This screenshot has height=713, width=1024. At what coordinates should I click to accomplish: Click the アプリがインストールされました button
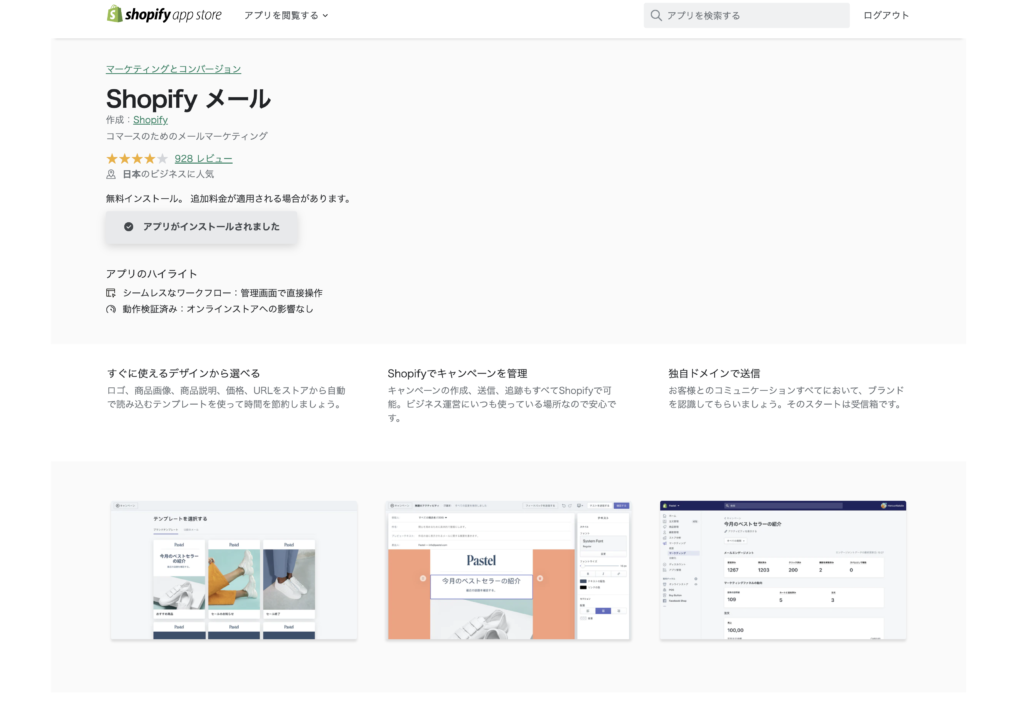[x=202, y=227]
